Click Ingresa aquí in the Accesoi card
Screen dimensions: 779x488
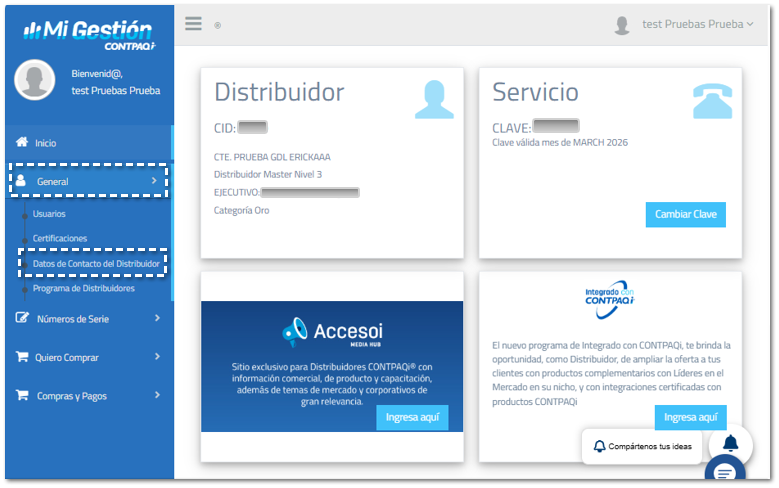click(x=412, y=417)
